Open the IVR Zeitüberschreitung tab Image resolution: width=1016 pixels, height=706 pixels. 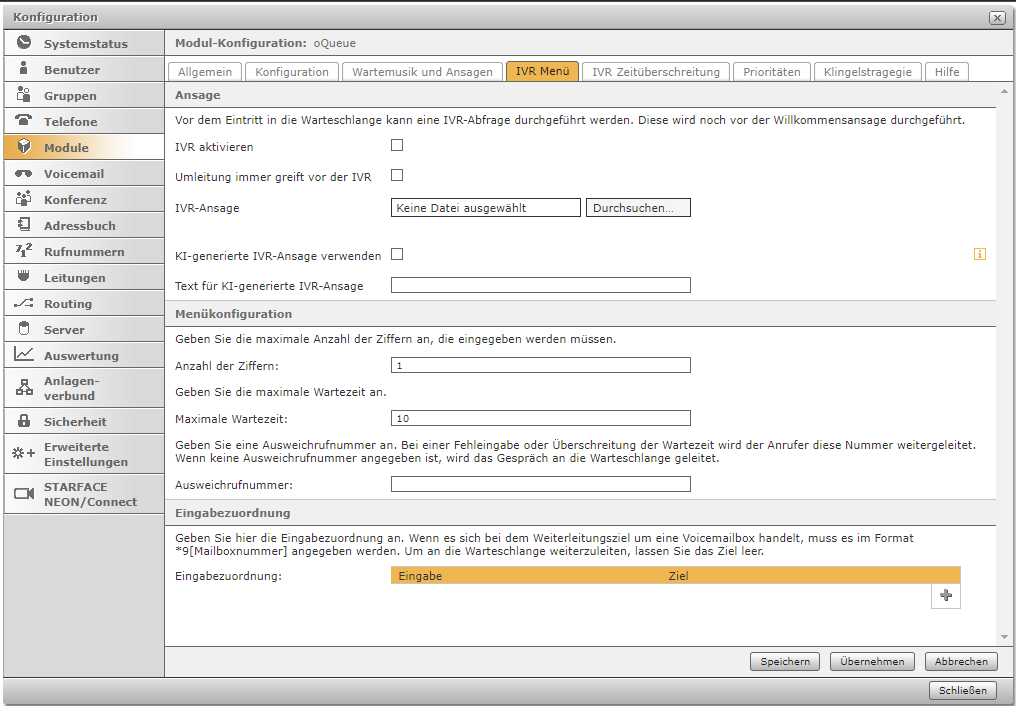point(656,72)
